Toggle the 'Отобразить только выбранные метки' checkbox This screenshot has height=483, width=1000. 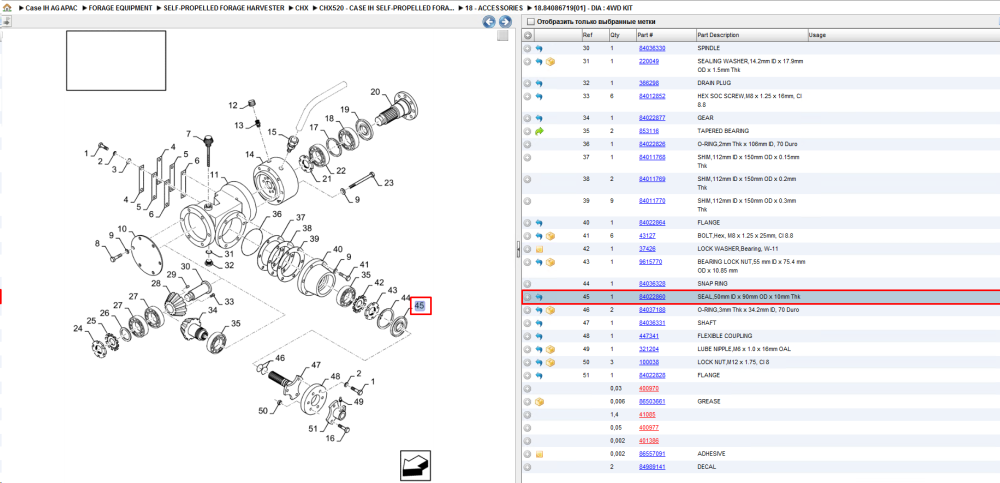coord(529,22)
